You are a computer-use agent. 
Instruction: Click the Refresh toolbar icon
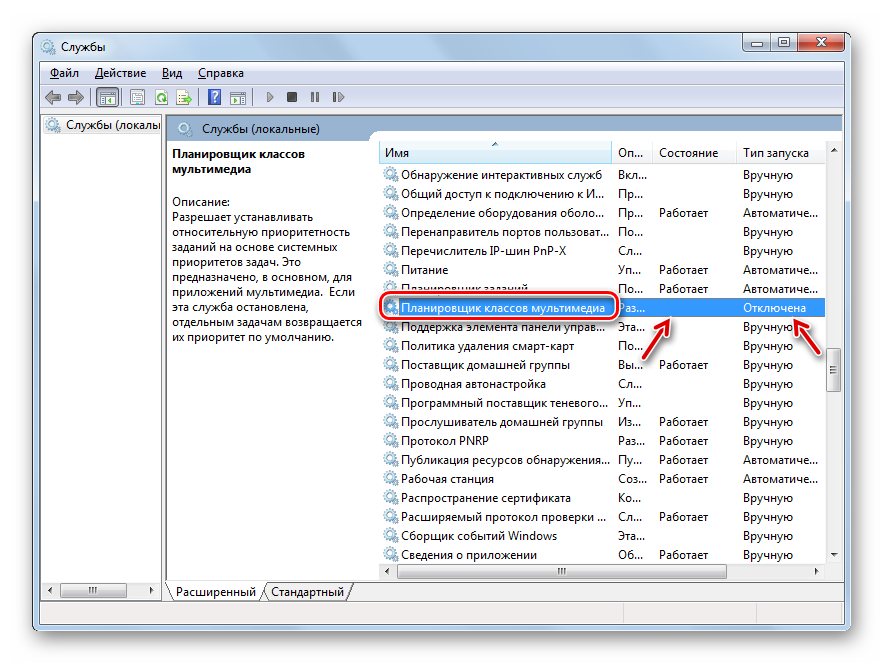161,98
